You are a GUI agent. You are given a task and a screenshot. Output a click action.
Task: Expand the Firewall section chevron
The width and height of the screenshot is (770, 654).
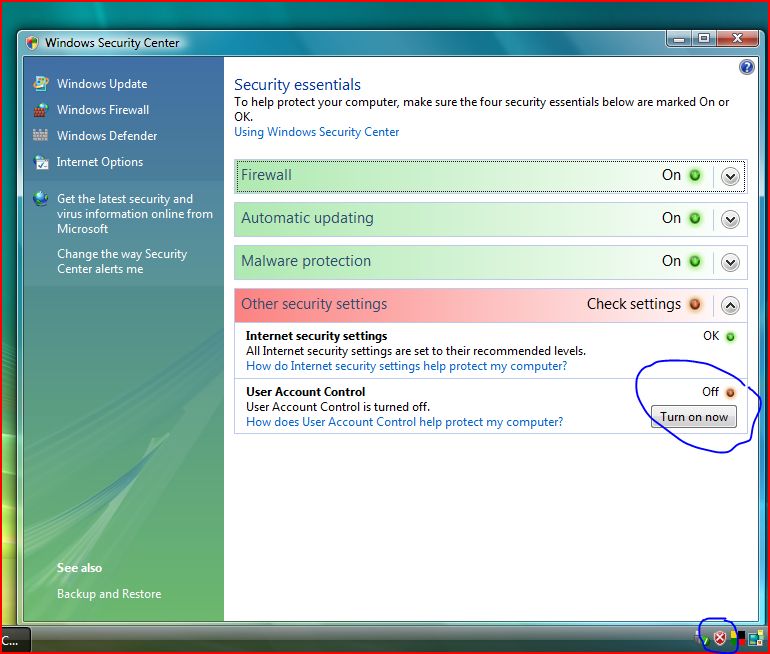click(x=730, y=176)
